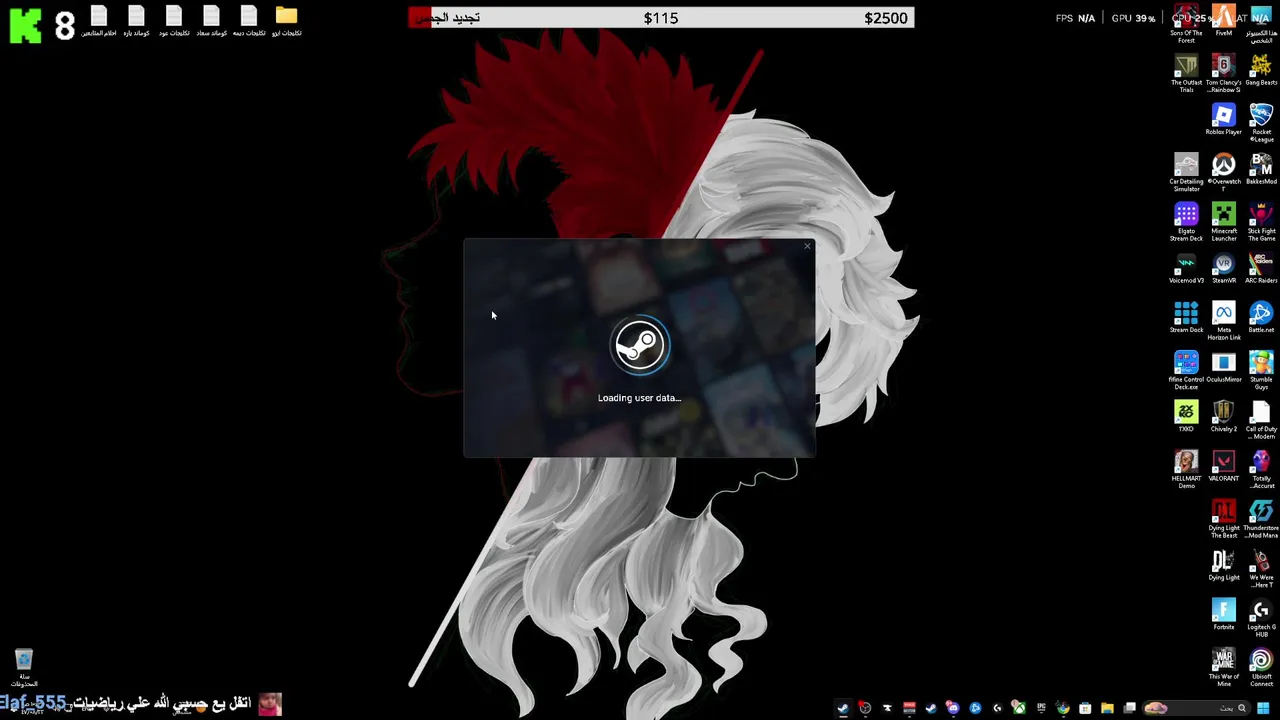Launch Fortnite from the desktop
The height and width of the screenshot is (720, 1280).
(1223, 615)
